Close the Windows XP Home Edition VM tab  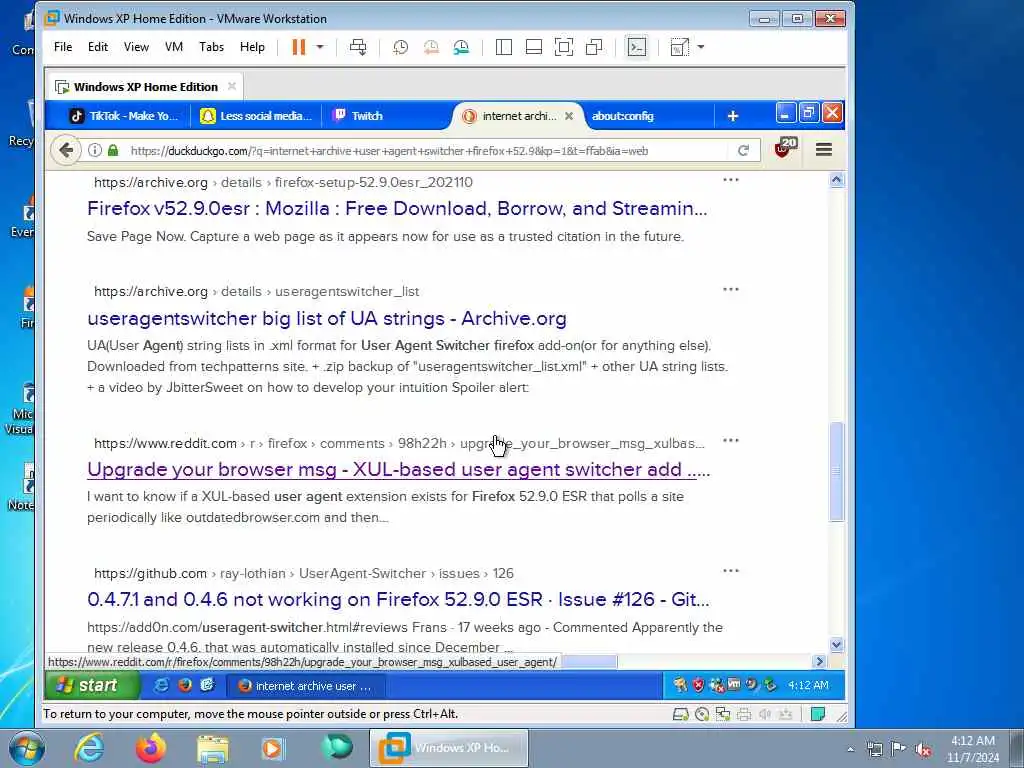coord(232,86)
